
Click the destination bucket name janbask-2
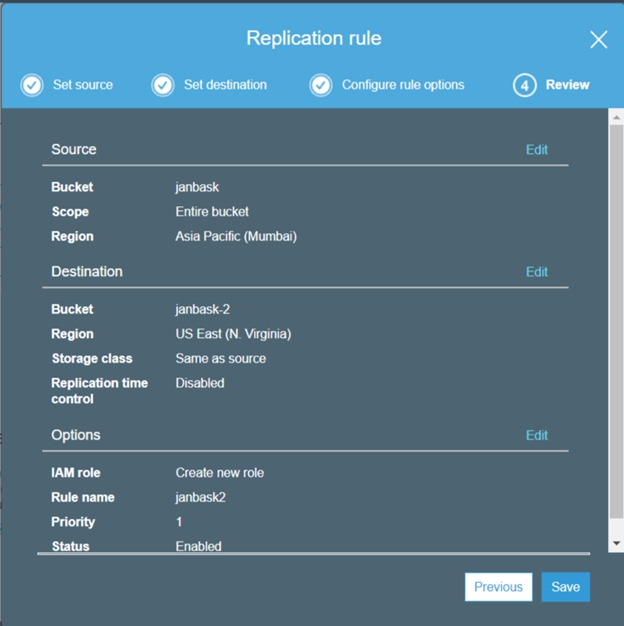pyautogui.click(x=204, y=310)
